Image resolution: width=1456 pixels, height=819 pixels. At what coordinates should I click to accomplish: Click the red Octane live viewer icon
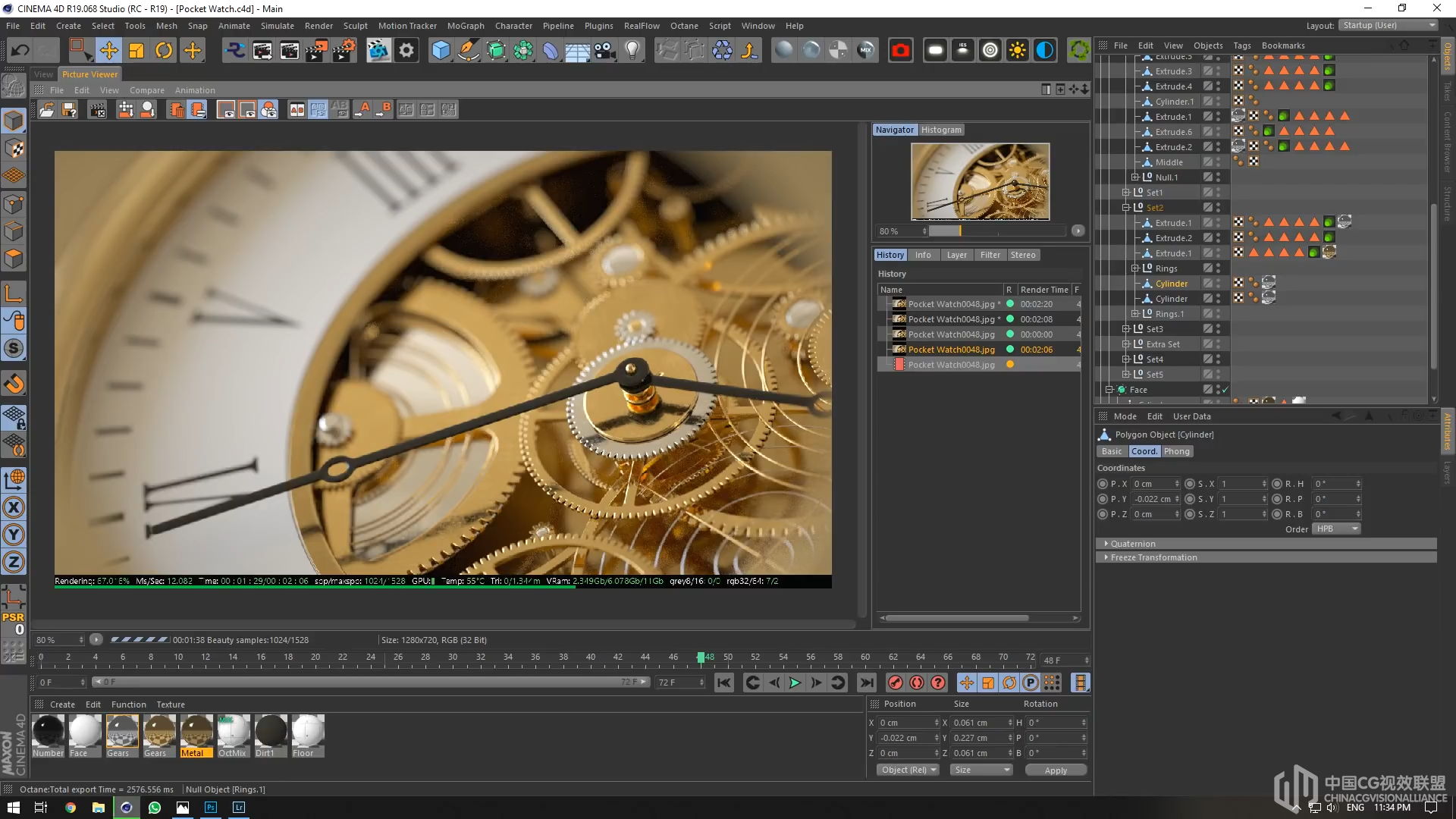900,51
